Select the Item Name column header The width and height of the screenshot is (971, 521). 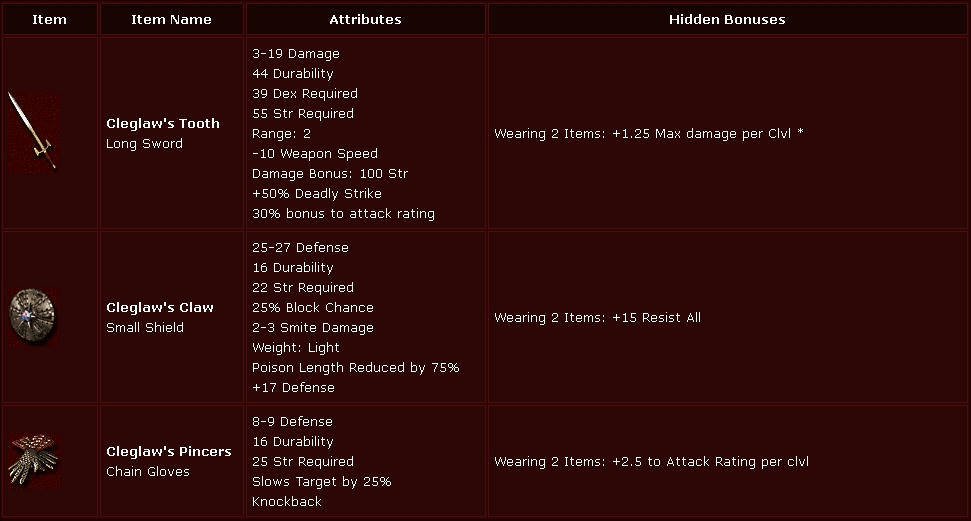tap(172, 19)
